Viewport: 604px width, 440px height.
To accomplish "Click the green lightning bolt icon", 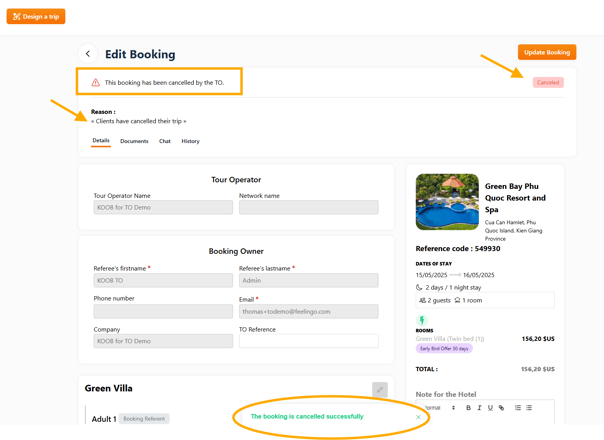I will 422,321.
